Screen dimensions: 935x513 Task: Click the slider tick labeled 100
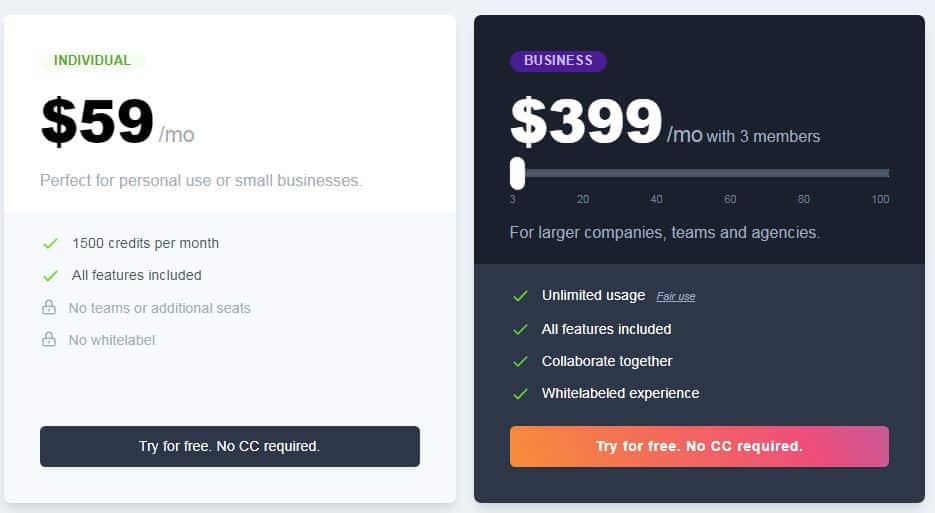tap(880, 199)
